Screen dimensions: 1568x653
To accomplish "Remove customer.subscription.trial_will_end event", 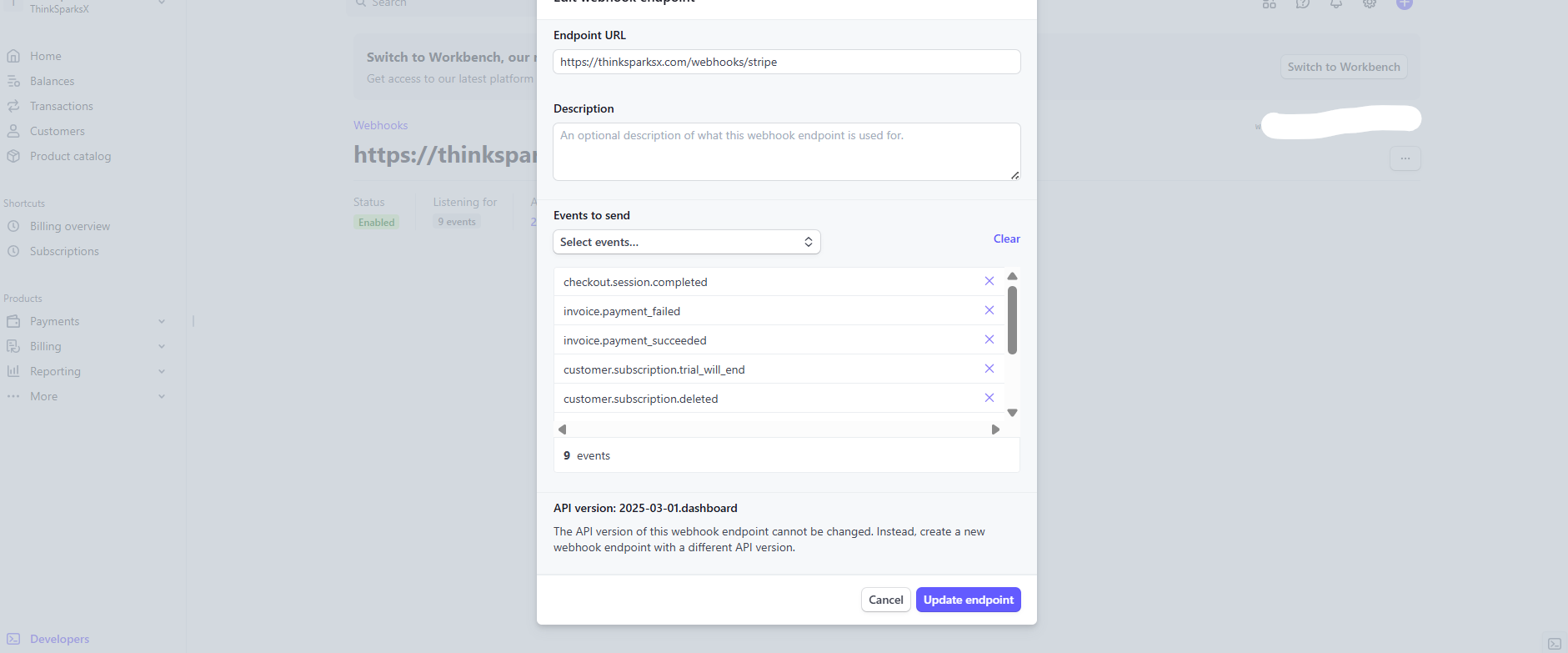I will 989,369.
